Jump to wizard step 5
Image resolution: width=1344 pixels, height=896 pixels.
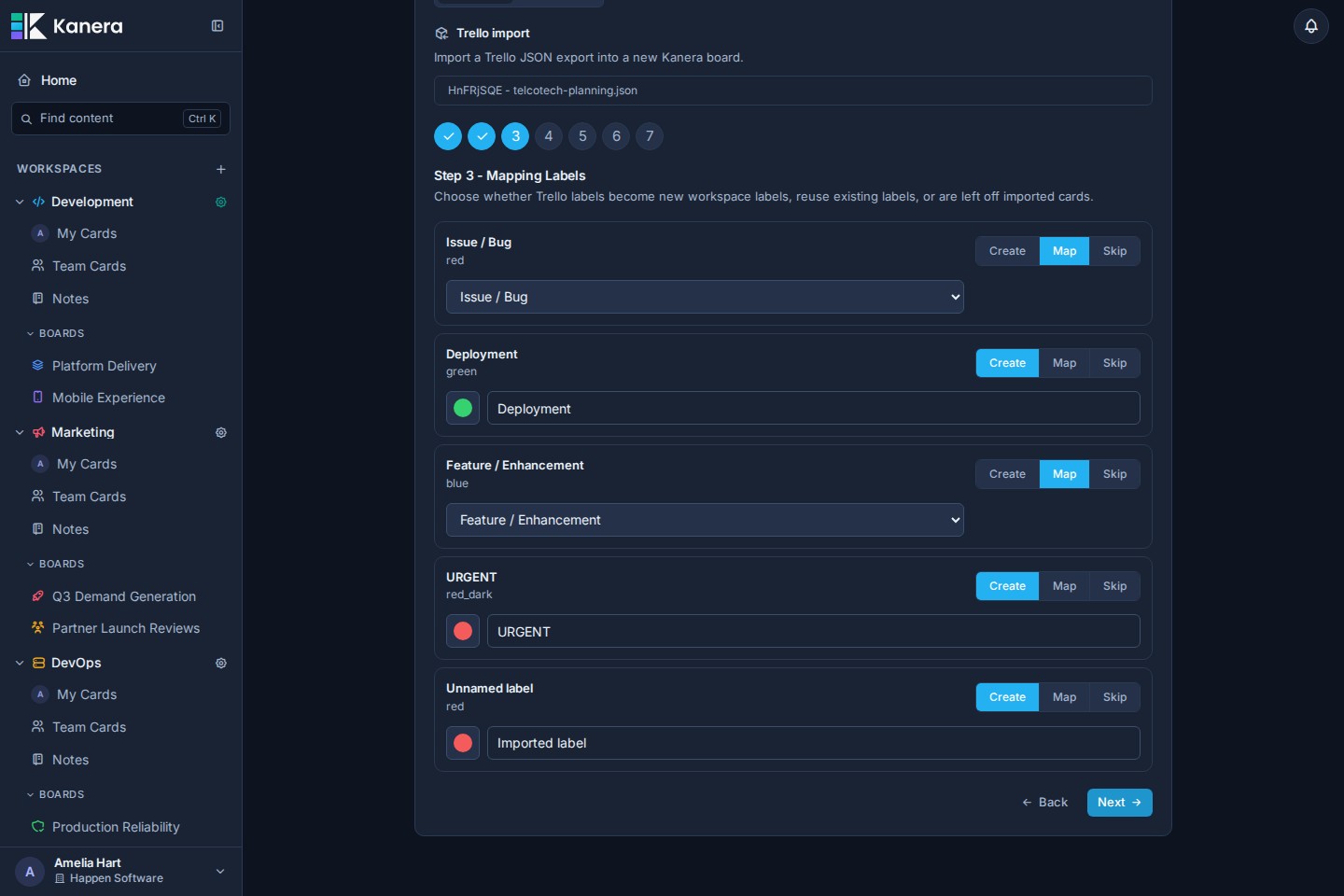click(582, 136)
